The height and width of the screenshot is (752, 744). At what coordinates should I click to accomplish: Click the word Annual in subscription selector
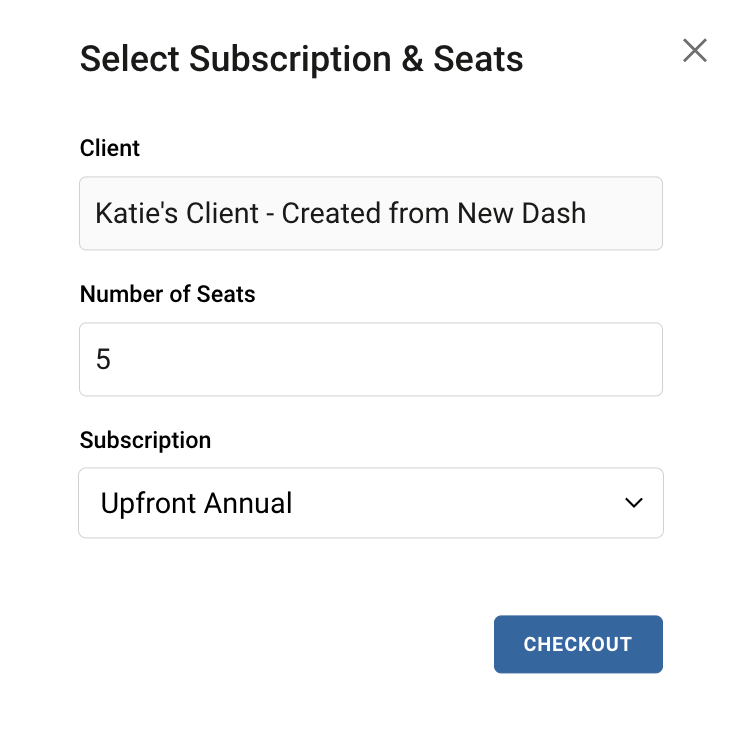pyautogui.click(x=248, y=503)
